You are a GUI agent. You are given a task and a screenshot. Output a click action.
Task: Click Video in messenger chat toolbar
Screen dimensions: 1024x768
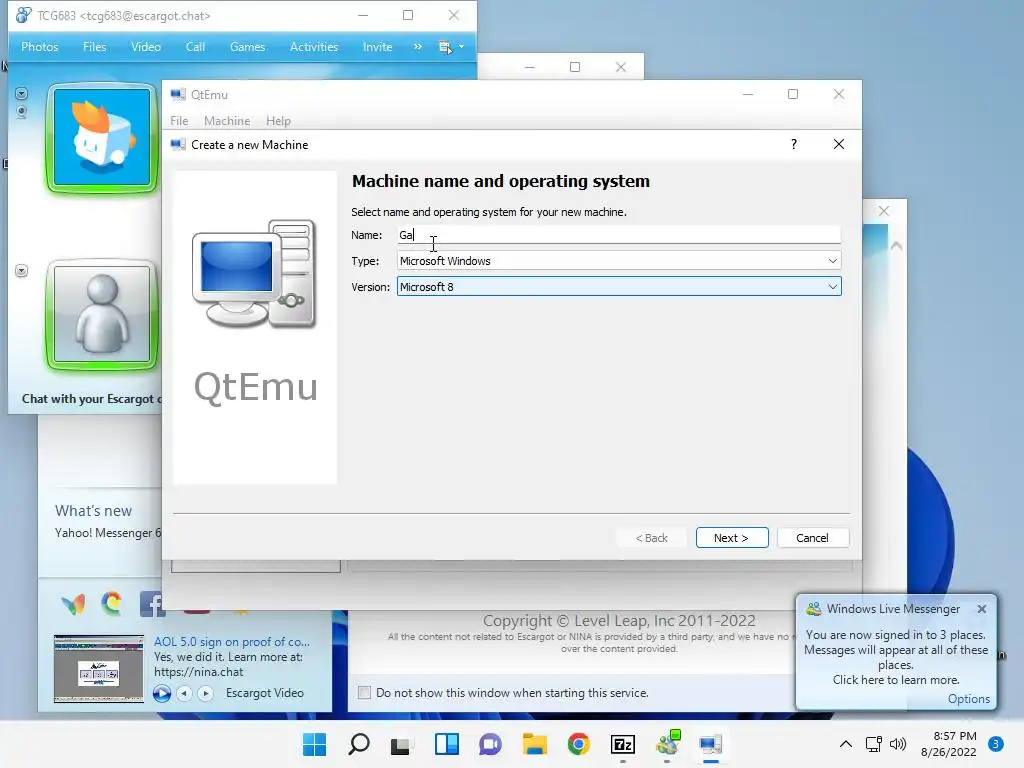[146, 47]
